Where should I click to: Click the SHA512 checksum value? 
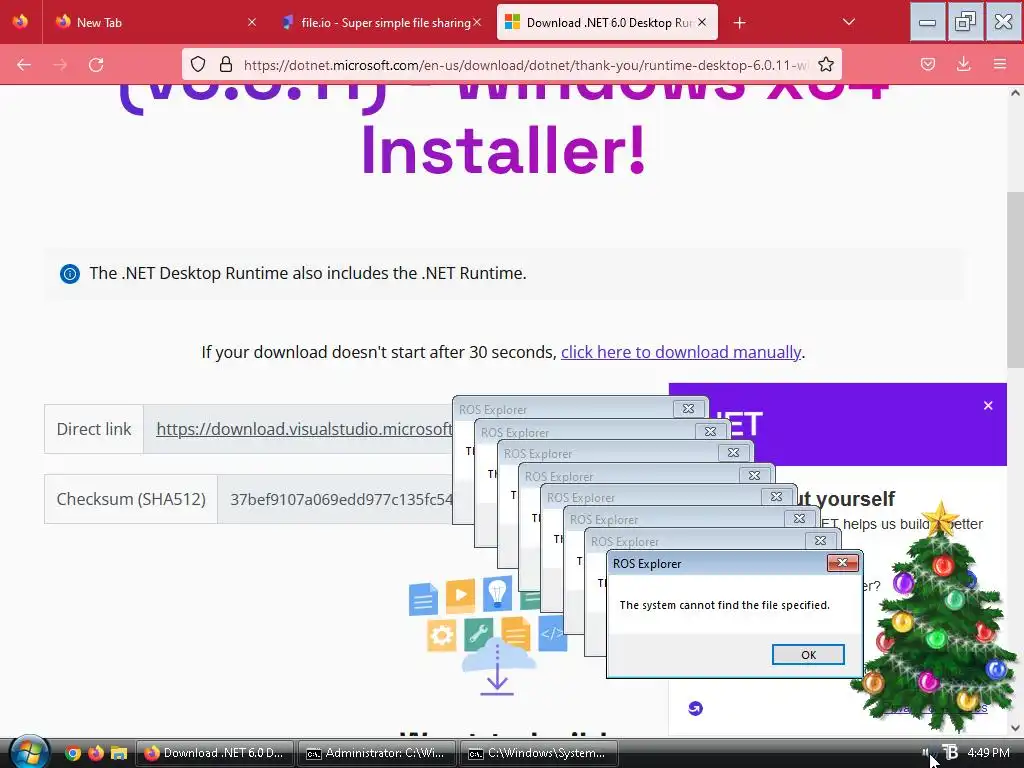[342, 500]
